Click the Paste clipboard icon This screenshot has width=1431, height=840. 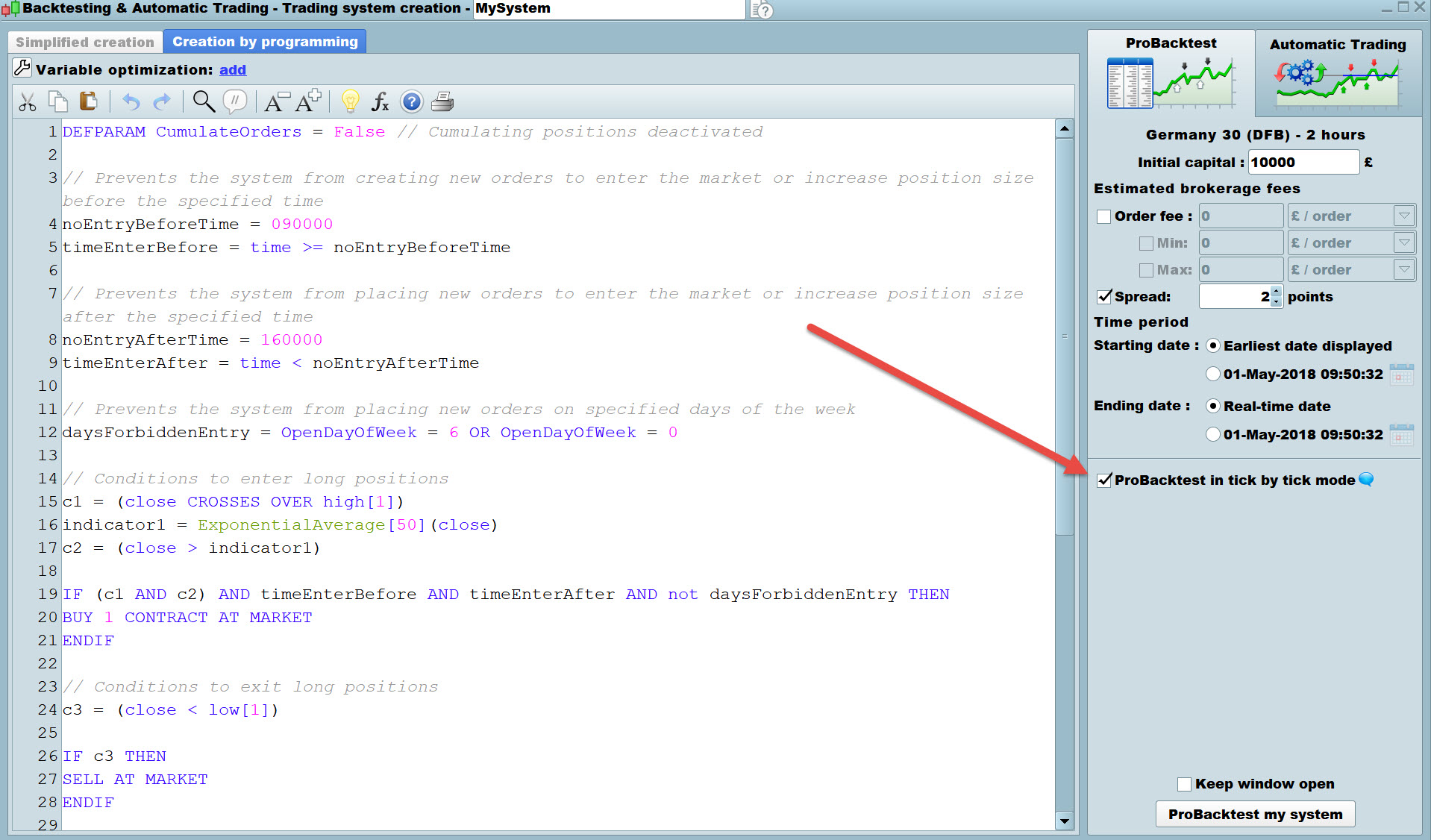tap(88, 101)
